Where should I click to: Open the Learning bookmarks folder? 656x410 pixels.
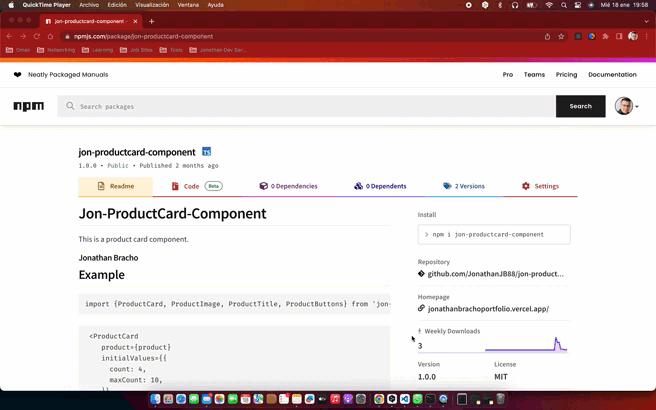pos(97,50)
